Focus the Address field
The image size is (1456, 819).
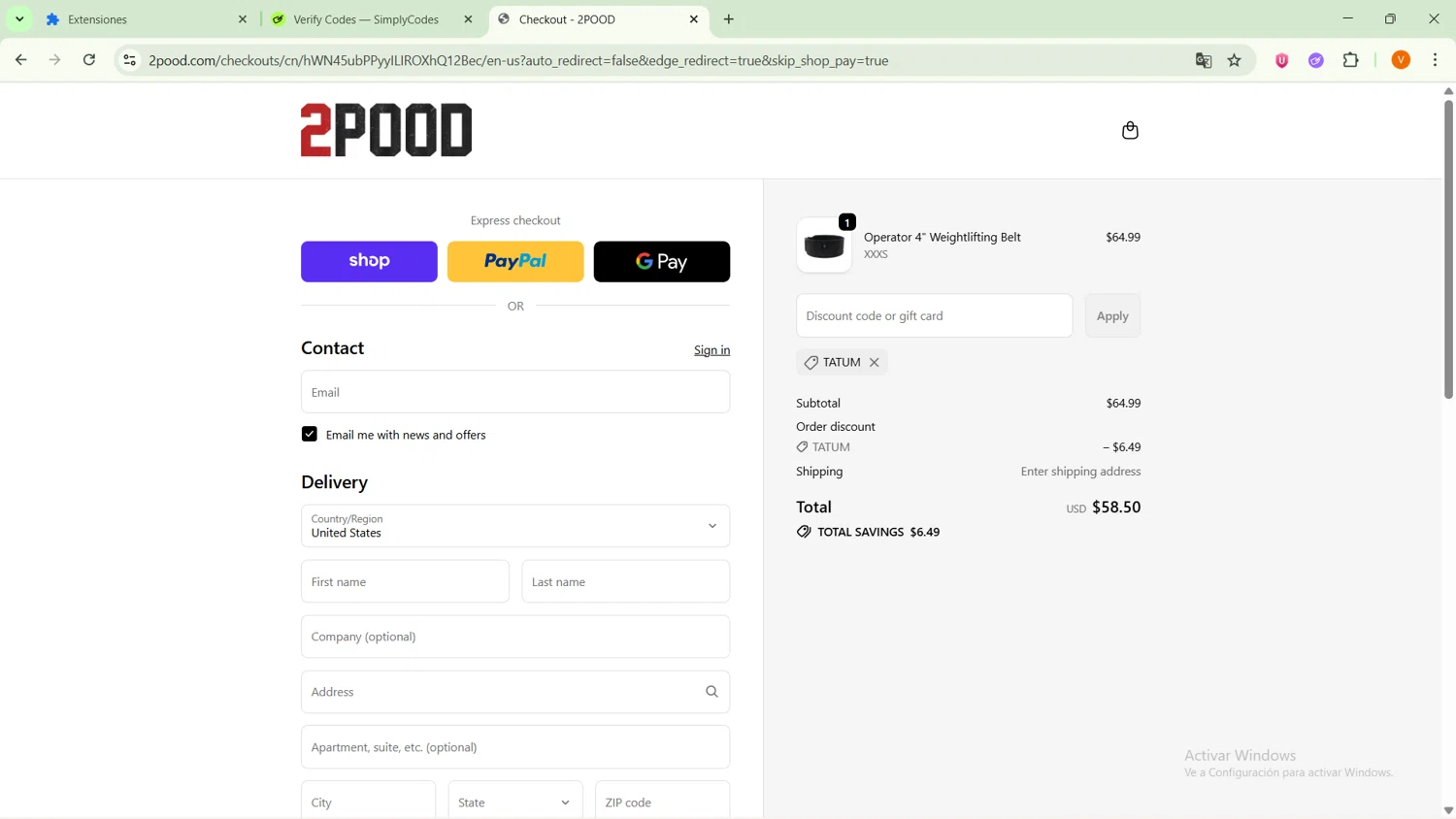(x=515, y=692)
